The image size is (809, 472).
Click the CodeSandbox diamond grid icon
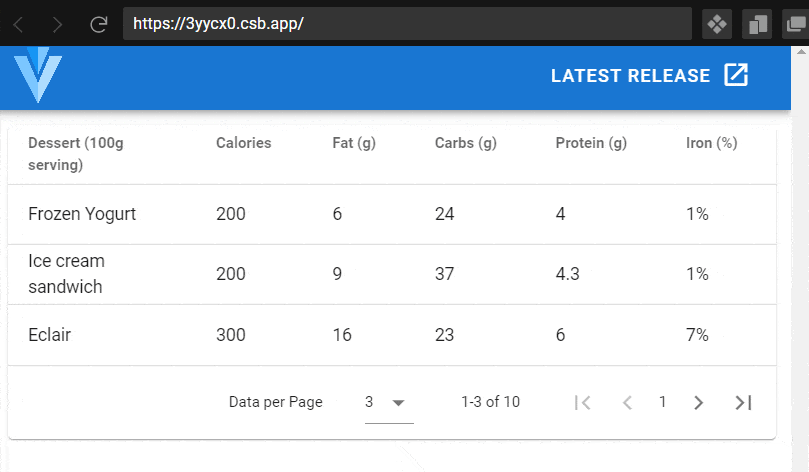pyautogui.click(x=717, y=24)
